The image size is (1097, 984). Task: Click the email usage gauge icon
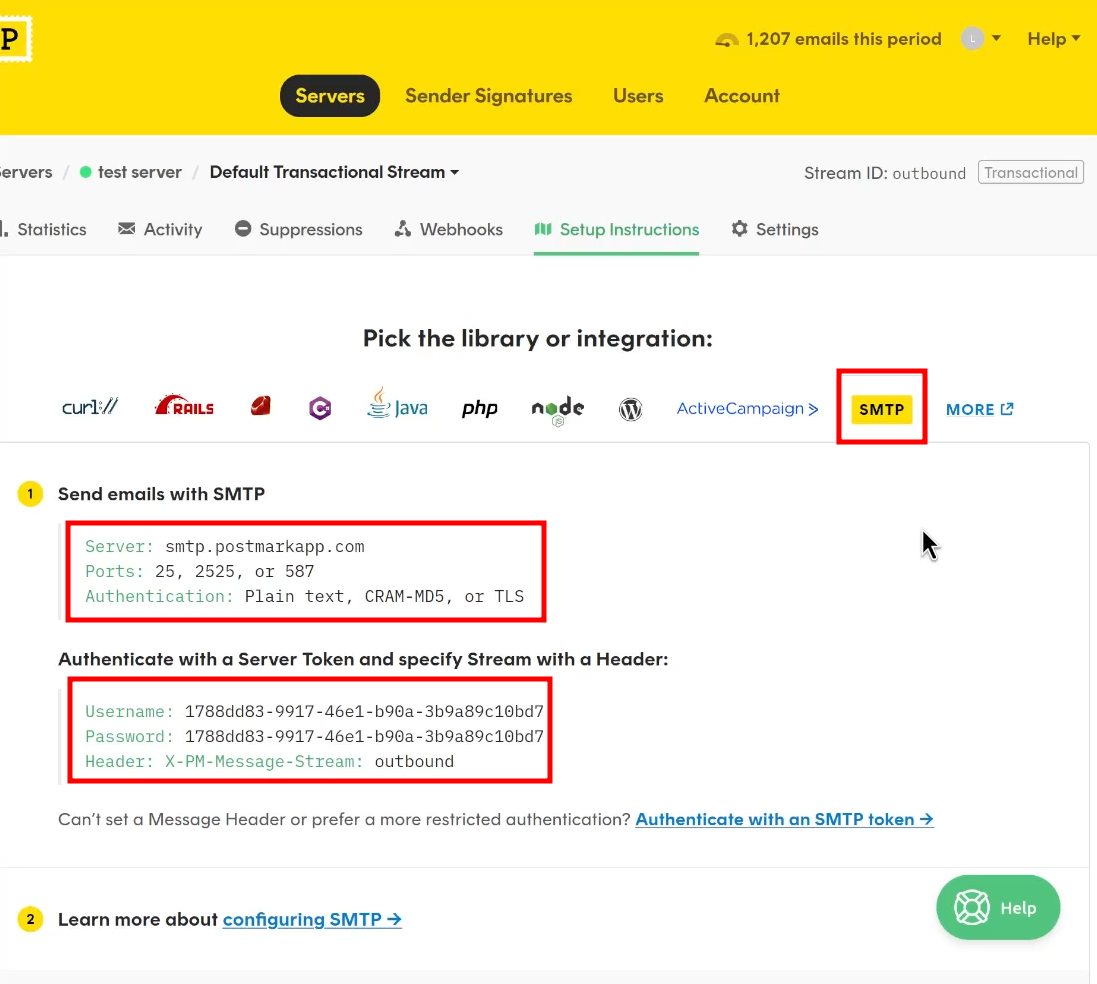[727, 40]
